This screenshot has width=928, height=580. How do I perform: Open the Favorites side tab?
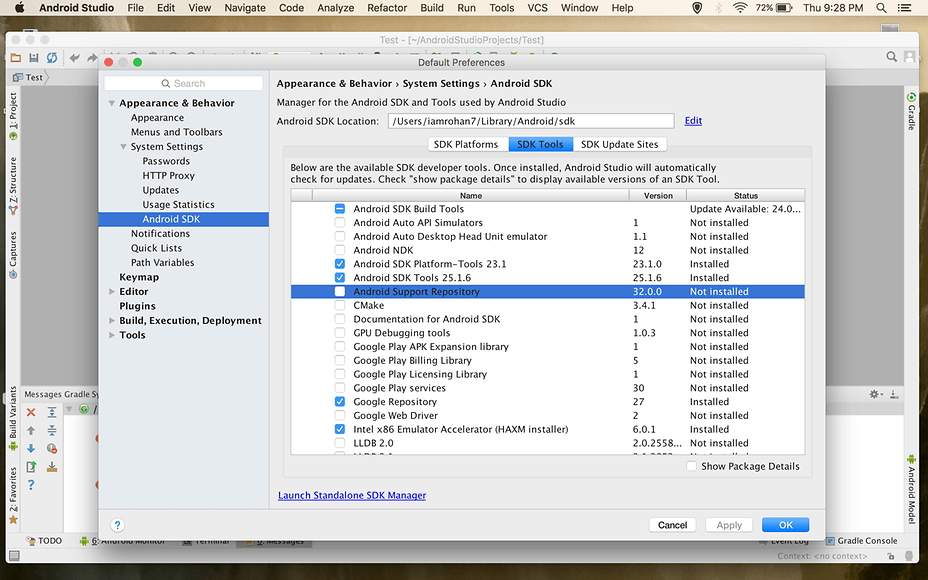coord(13,496)
